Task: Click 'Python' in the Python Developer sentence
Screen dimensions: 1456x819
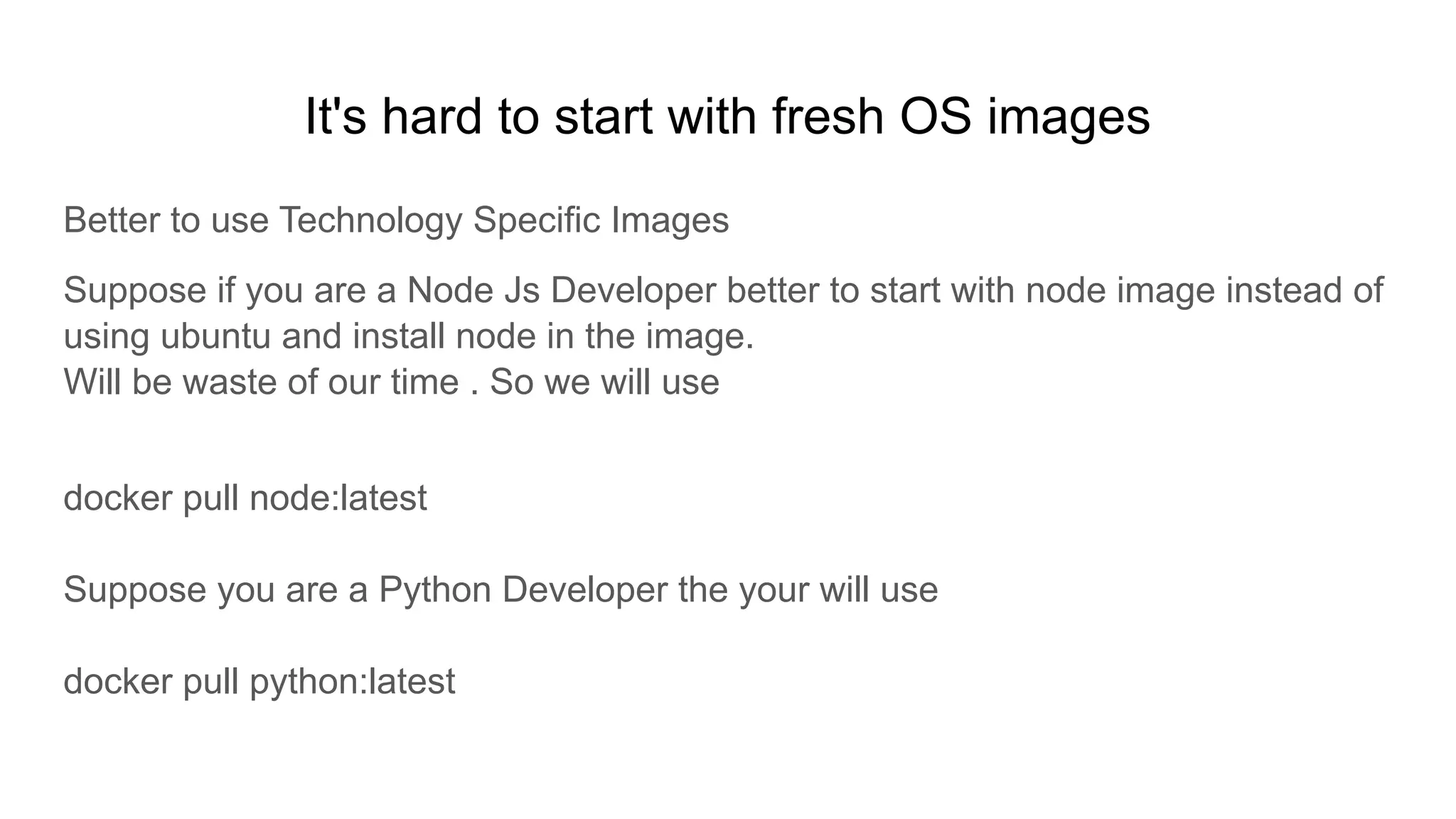Action: (x=434, y=590)
